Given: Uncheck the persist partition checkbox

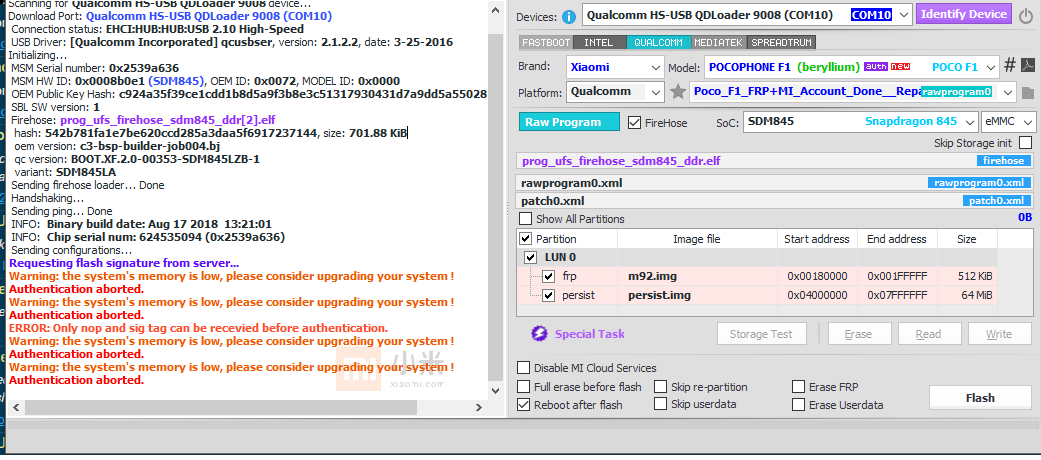Looking at the screenshot, I should (548, 295).
